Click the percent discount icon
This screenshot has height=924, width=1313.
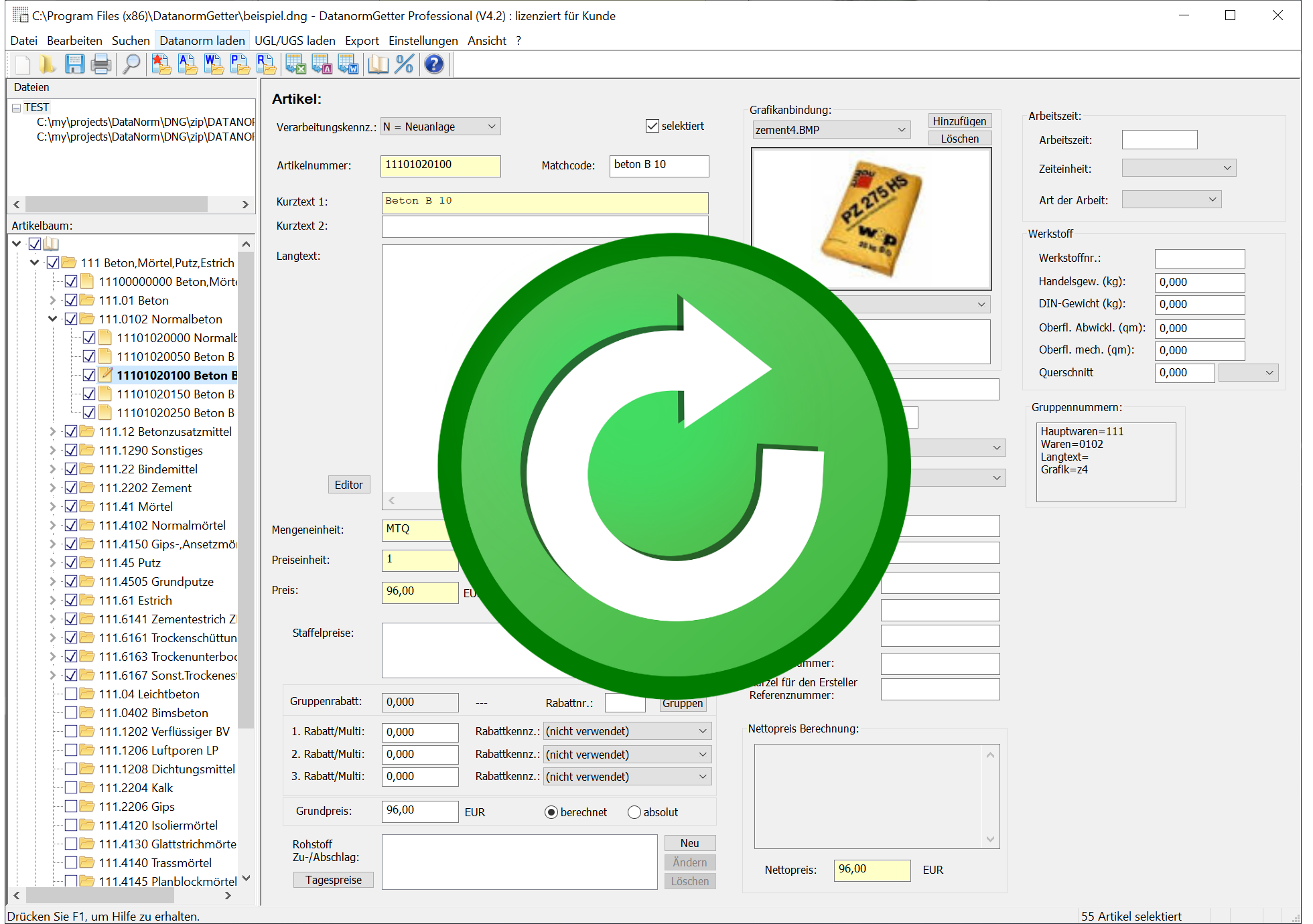coord(405,64)
